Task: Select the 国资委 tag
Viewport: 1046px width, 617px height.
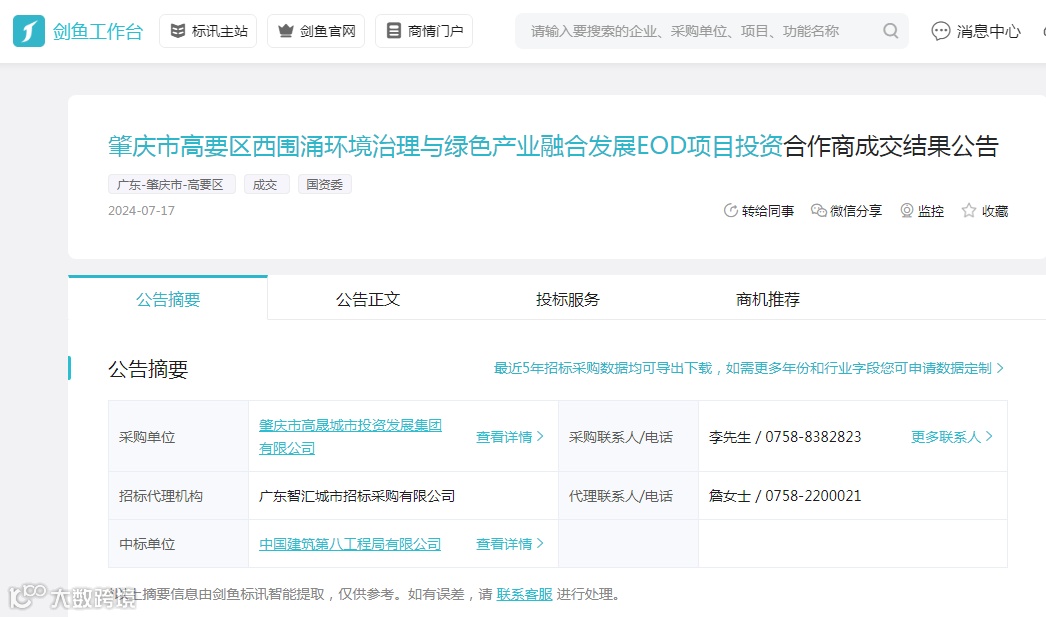Action: pyautogui.click(x=324, y=184)
